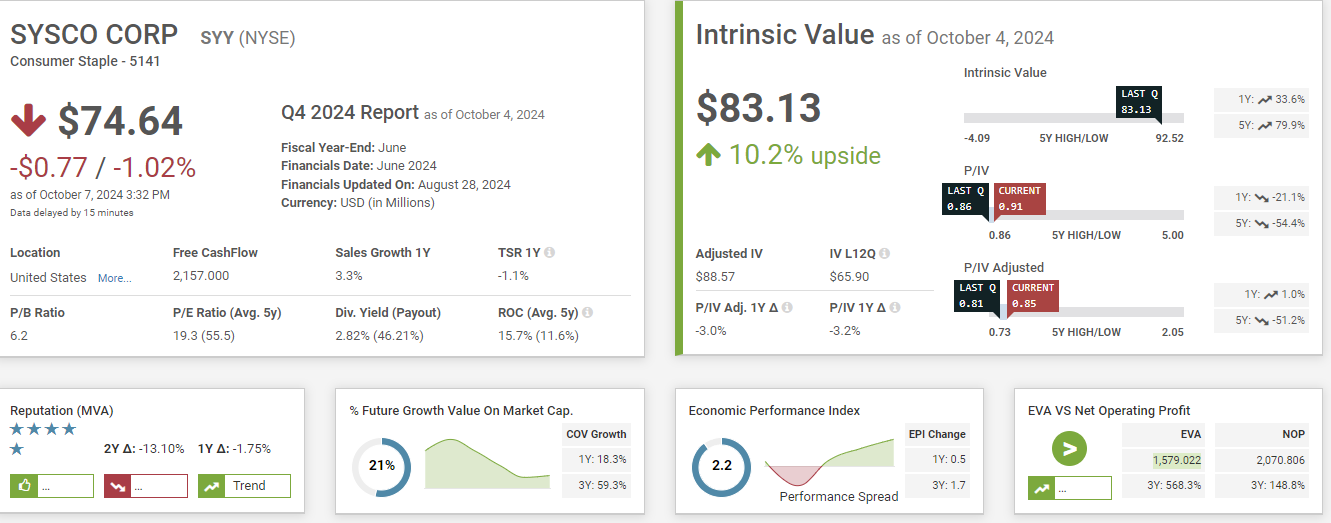Click the NOP 3Y: 148.8% cell
The image size is (1331, 523).
[1262, 485]
